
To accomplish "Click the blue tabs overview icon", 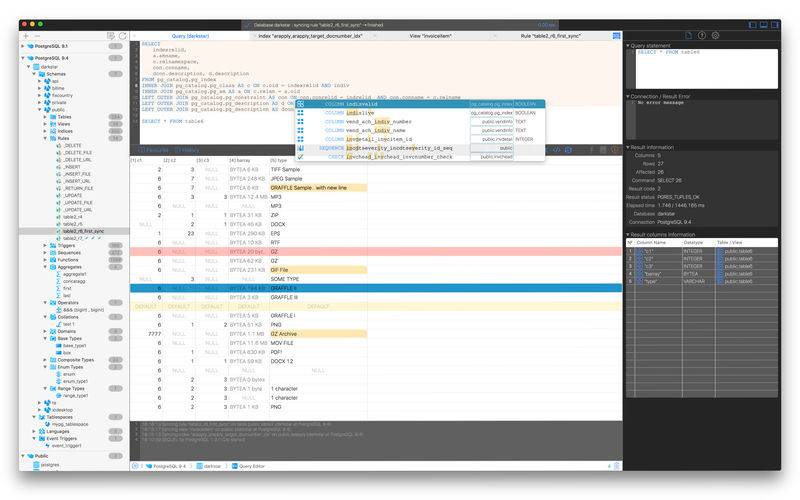I will (x=616, y=36).
